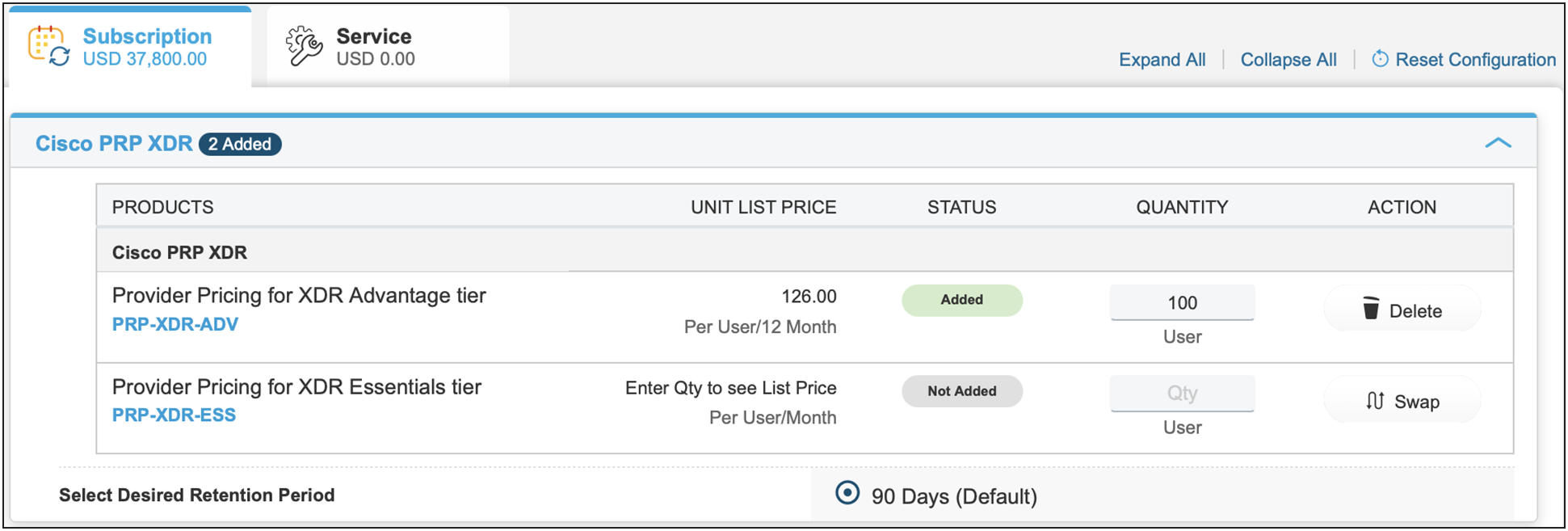This screenshot has width=1568, height=531.
Task: Click 'Per User/Month' text
Action: (772, 418)
